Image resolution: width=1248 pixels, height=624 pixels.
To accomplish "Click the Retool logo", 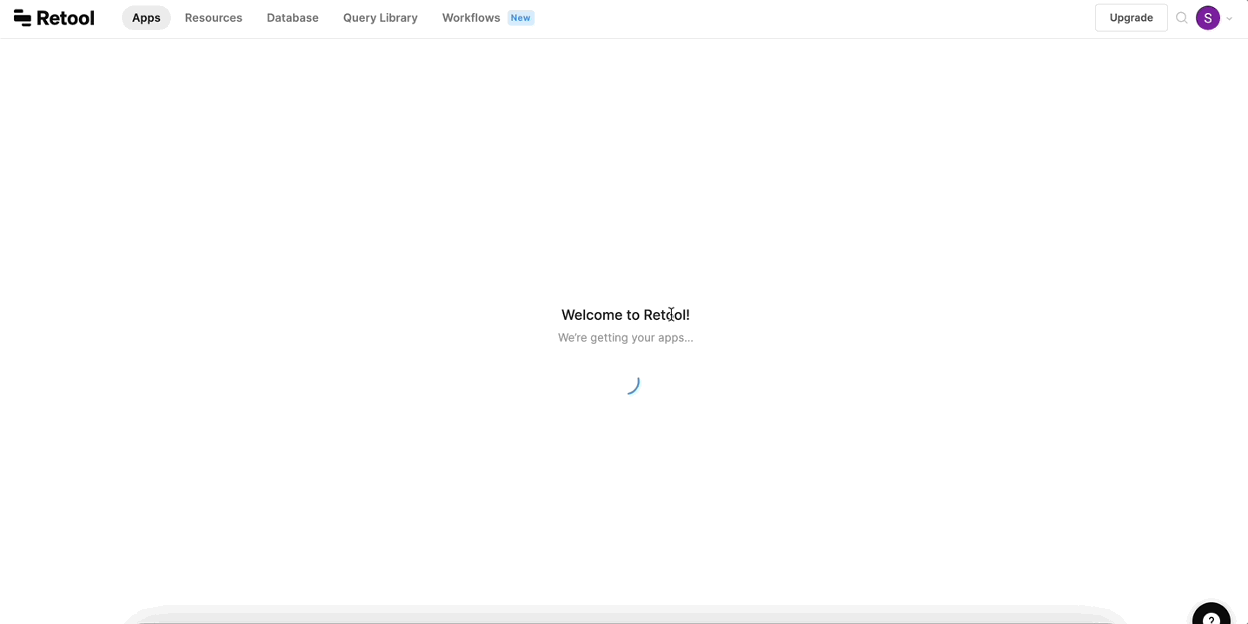I will (54, 18).
